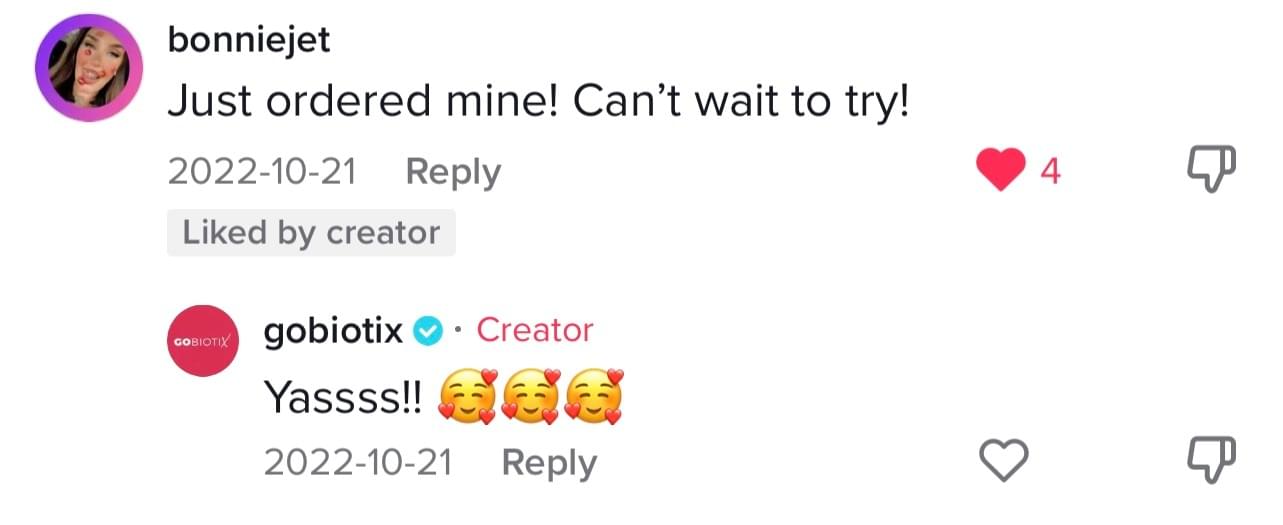
Task: Reply to gobiotix's Yassss comment
Action: tap(548, 463)
